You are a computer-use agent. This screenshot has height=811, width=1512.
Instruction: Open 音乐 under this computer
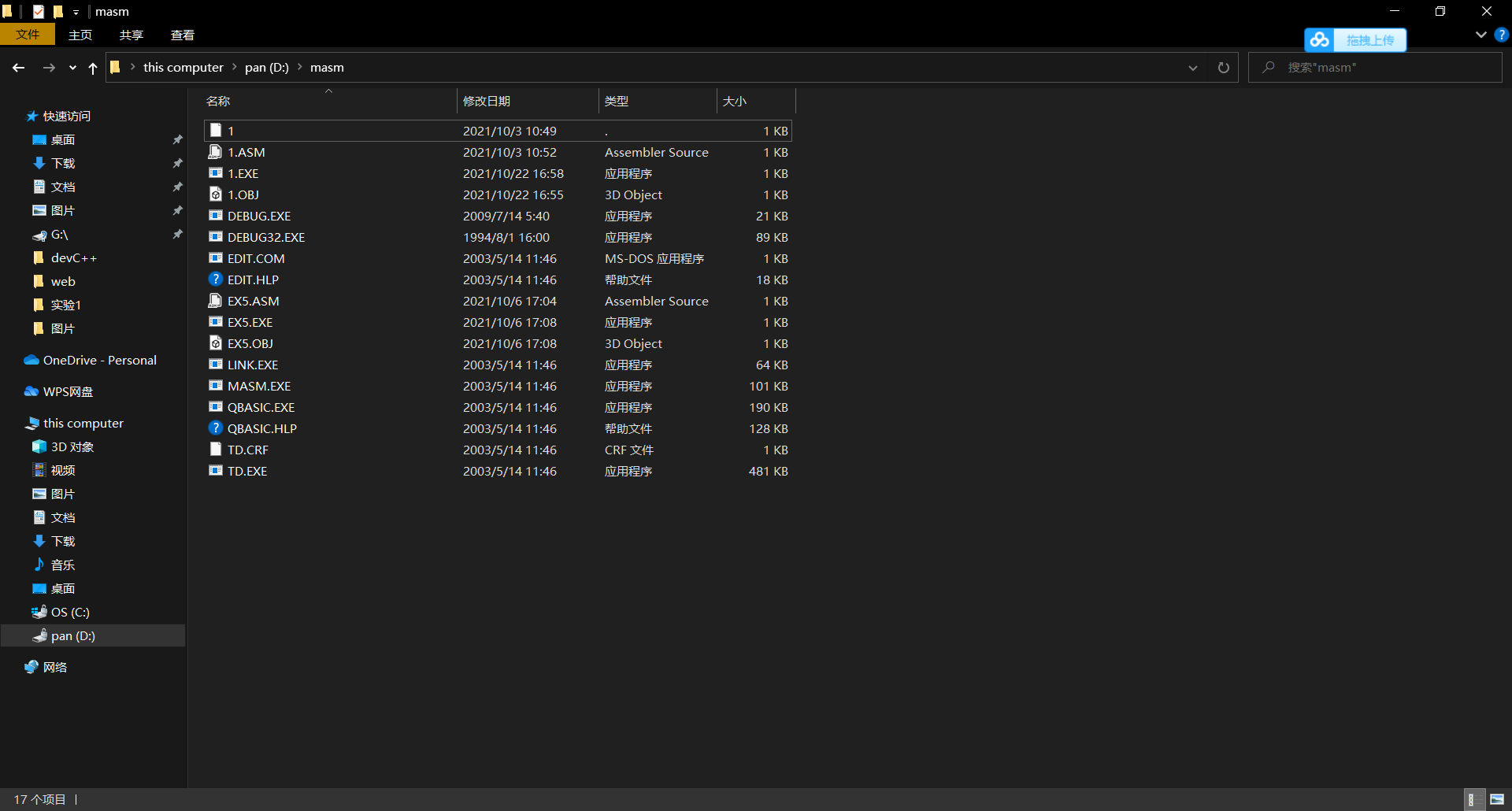point(63,565)
